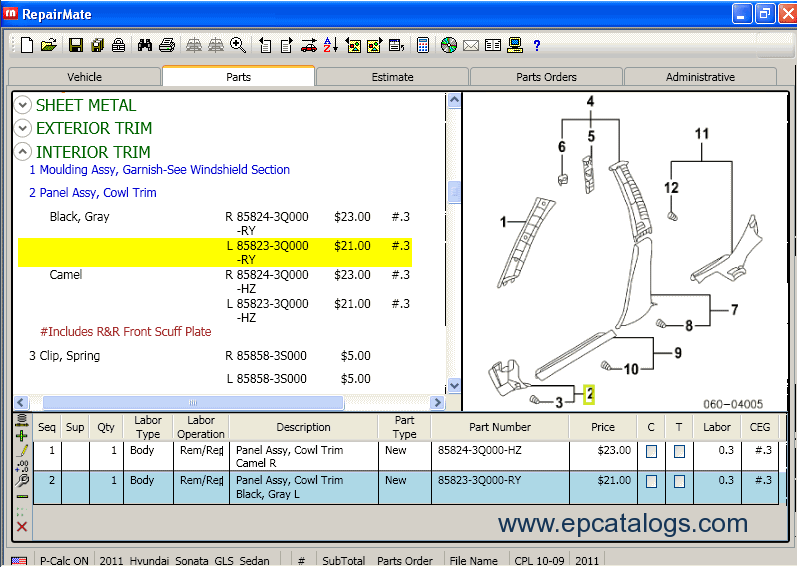Click Part Number cell 85824-3Q000-HZ

coord(500,456)
